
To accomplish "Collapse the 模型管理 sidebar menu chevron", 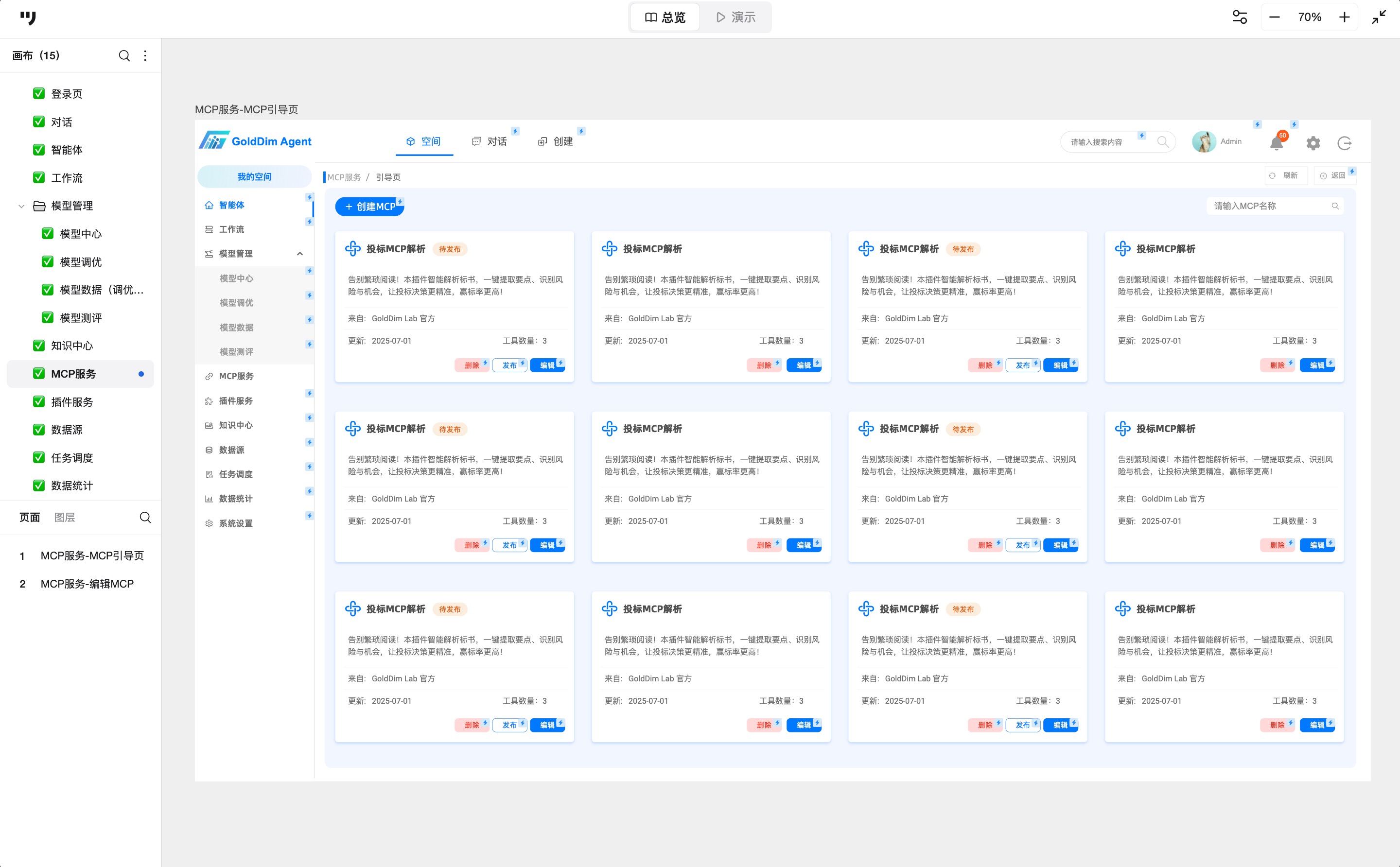I will click(x=300, y=254).
